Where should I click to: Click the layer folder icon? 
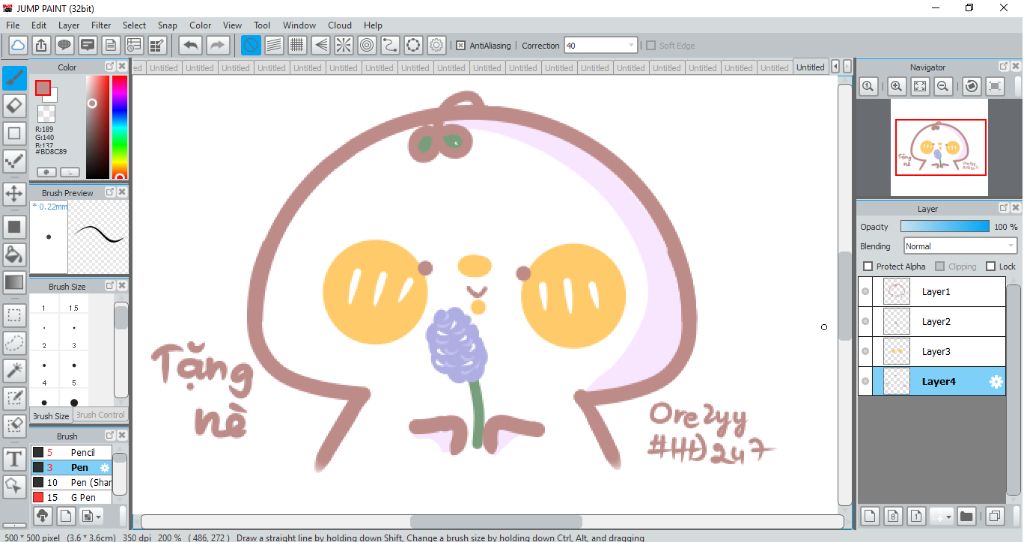pyautogui.click(x=966, y=516)
